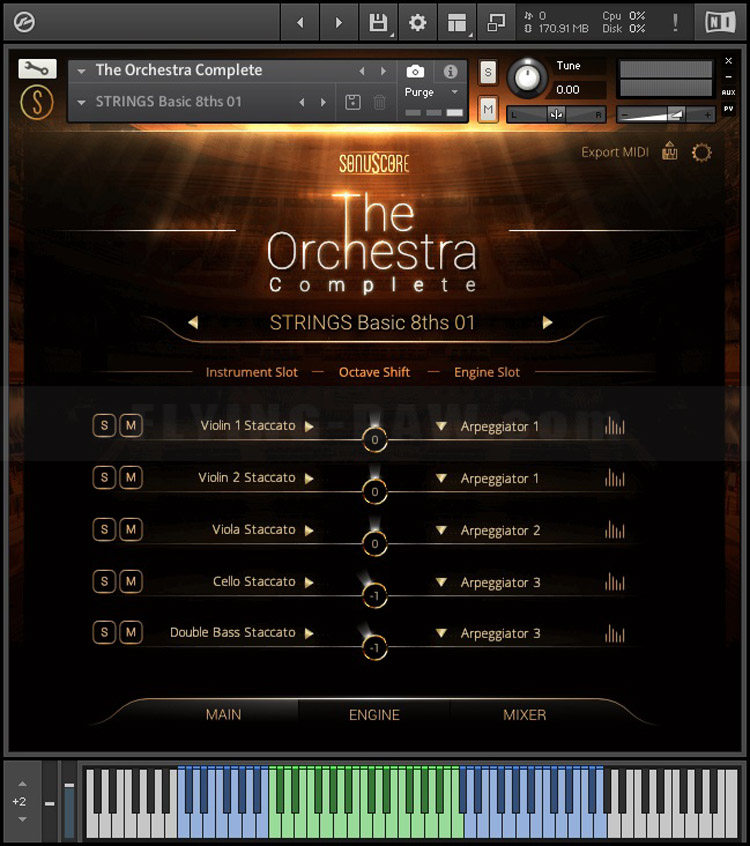Solo the Violin 2 Staccato slot
Screen dimensions: 750x846
click(104, 477)
